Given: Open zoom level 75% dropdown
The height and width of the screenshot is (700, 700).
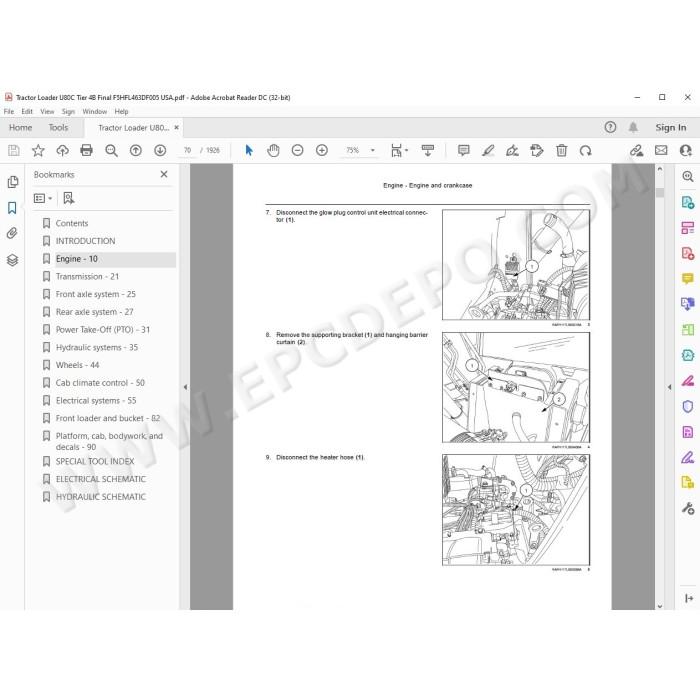Looking at the screenshot, I should pos(373,150).
